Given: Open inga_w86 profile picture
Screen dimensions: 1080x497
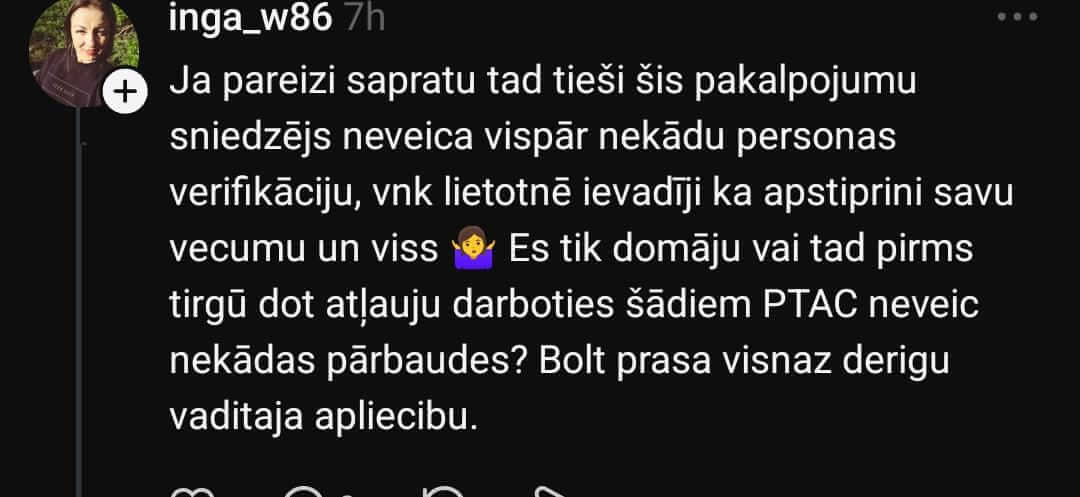Looking at the screenshot, I should coord(83,52).
